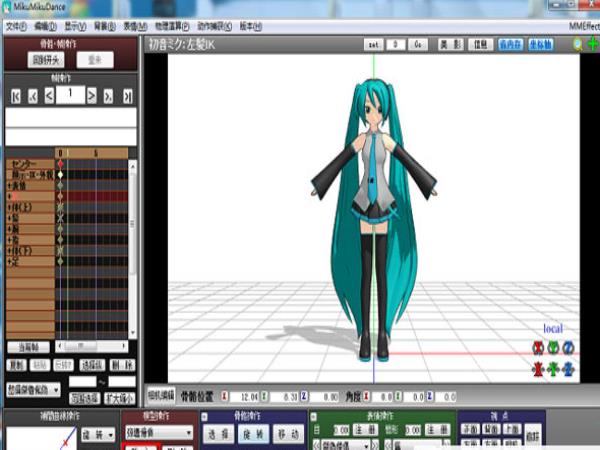
Task: Click the 'set' button in viewport header
Action: point(373,45)
